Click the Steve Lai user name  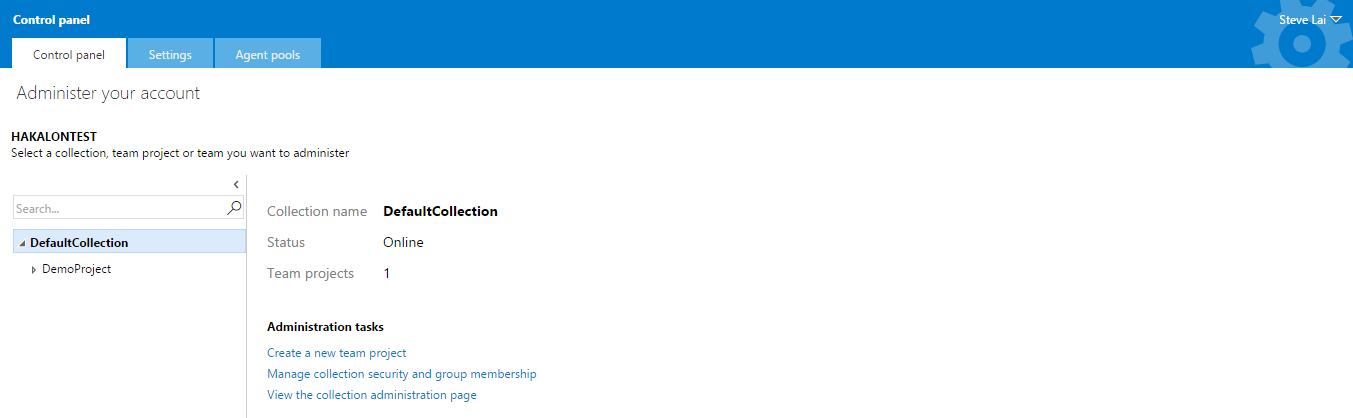pyautogui.click(x=1302, y=19)
